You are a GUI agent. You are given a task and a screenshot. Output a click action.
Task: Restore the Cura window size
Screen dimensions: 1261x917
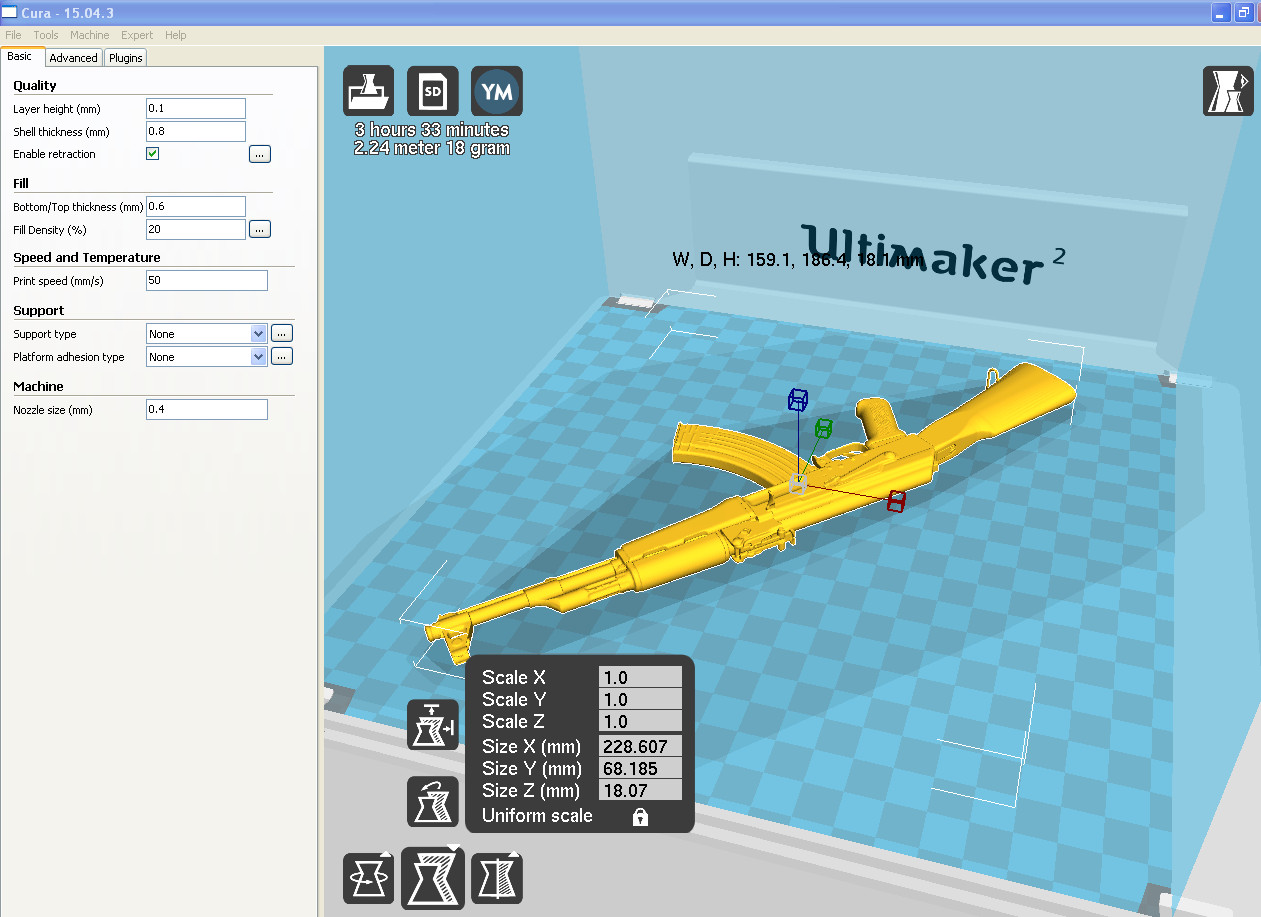coord(1244,13)
